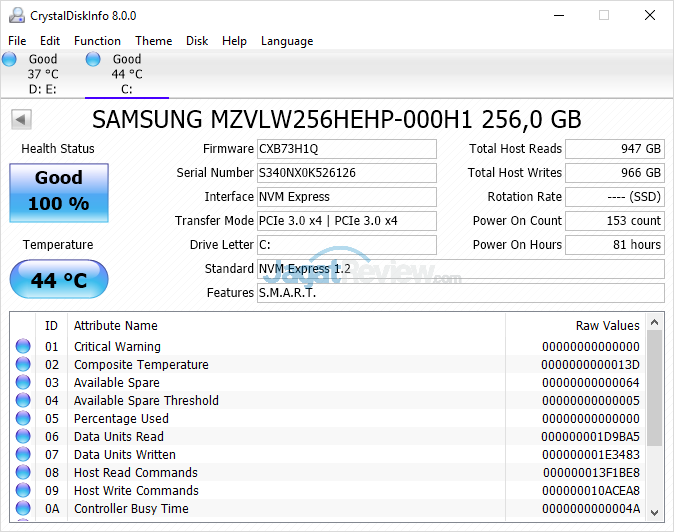Click the previous disk arrow button

click(20, 120)
